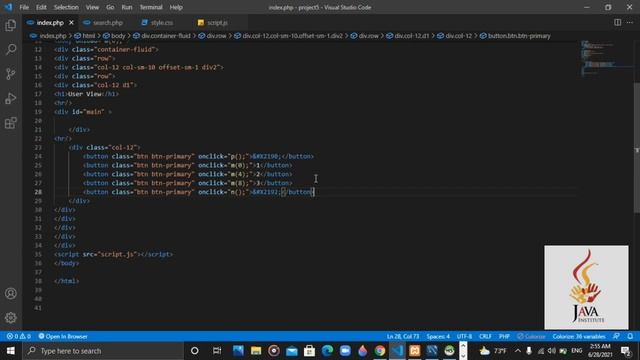Click Spaces: 4 indentation setting

tap(438, 336)
